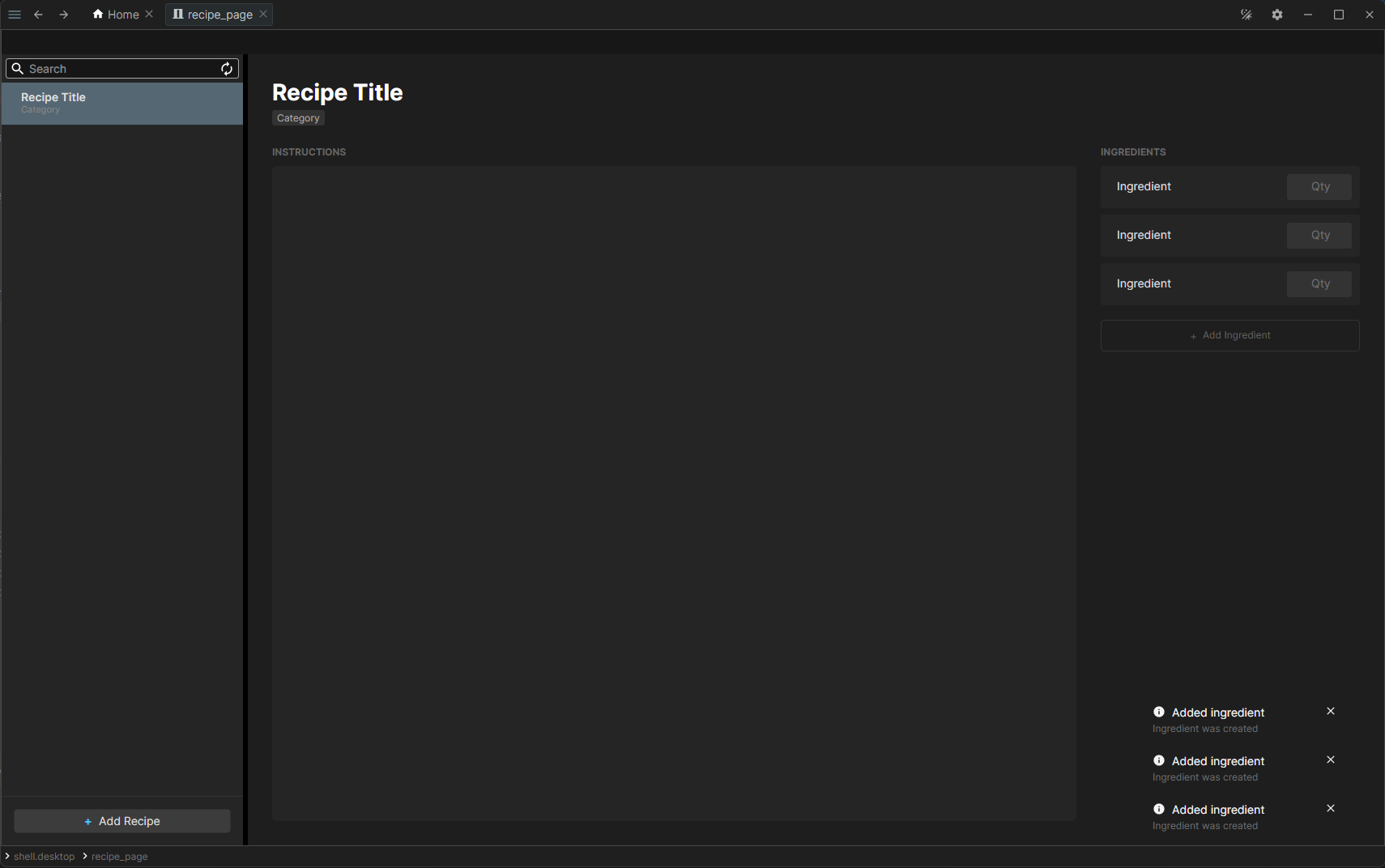
Task: Click the refresh icon in search box
Action: click(x=227, y=69)
